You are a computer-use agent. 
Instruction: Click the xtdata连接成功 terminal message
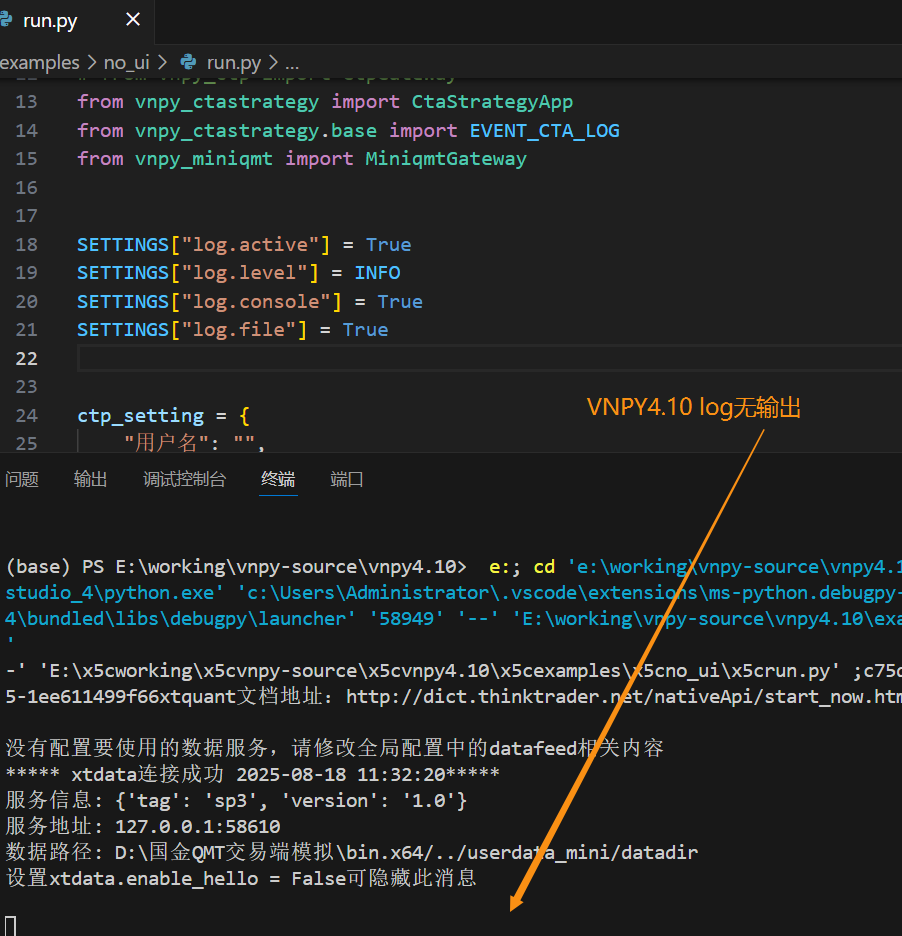[253, 774]
